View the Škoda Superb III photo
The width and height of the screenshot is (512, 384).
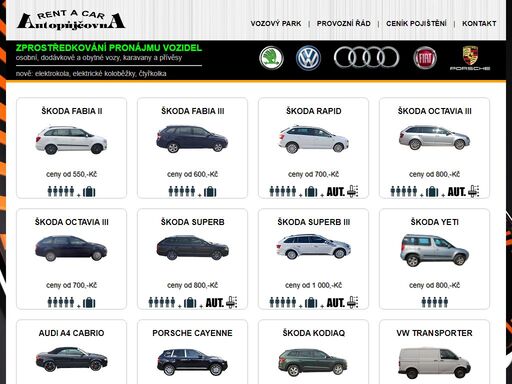314,247
